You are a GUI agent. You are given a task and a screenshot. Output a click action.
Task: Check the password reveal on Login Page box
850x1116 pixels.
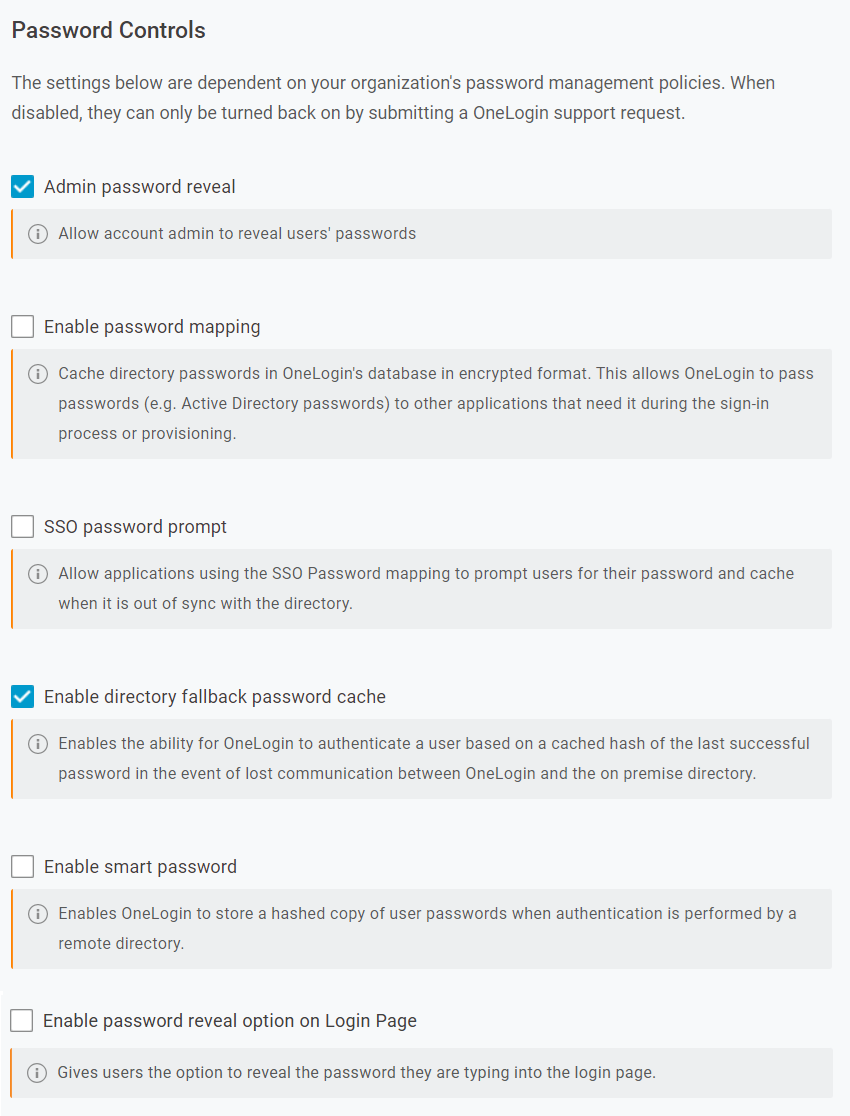point(22,1021)
